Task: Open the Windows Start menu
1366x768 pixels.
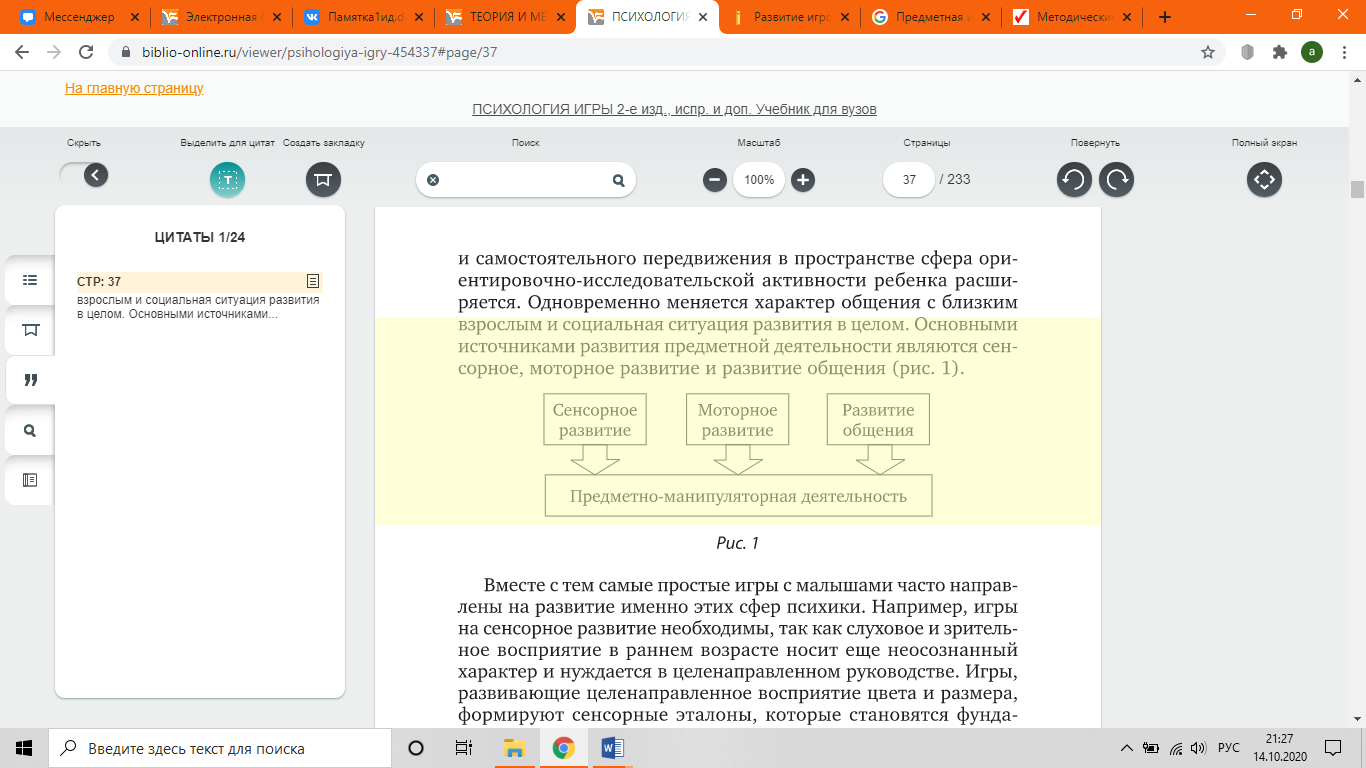Action: click(x=24, y=748)
